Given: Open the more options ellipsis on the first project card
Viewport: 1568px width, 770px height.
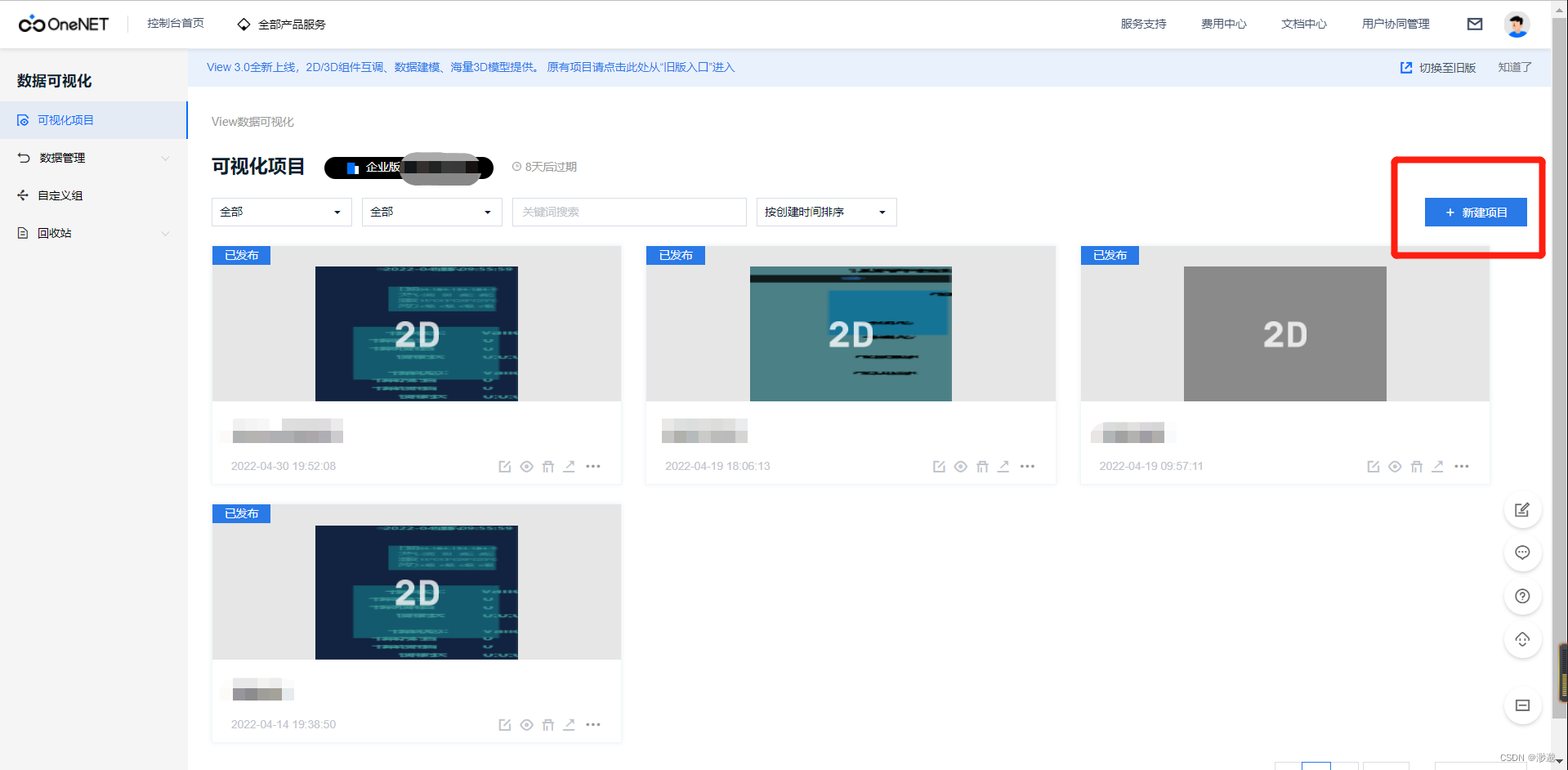Looking at the screenshot, I should coord(593,466).
